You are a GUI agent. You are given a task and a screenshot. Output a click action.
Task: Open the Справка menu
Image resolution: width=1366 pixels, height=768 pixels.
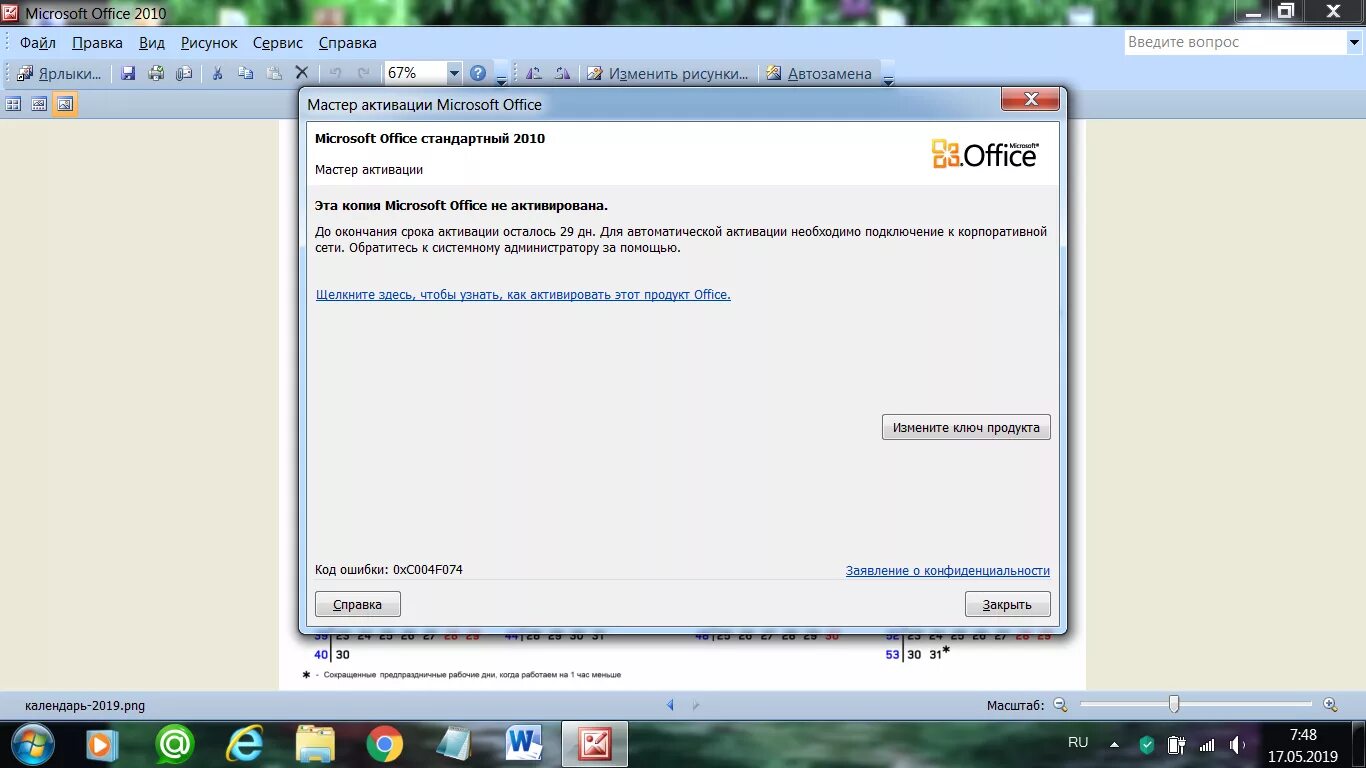[347, 43]
